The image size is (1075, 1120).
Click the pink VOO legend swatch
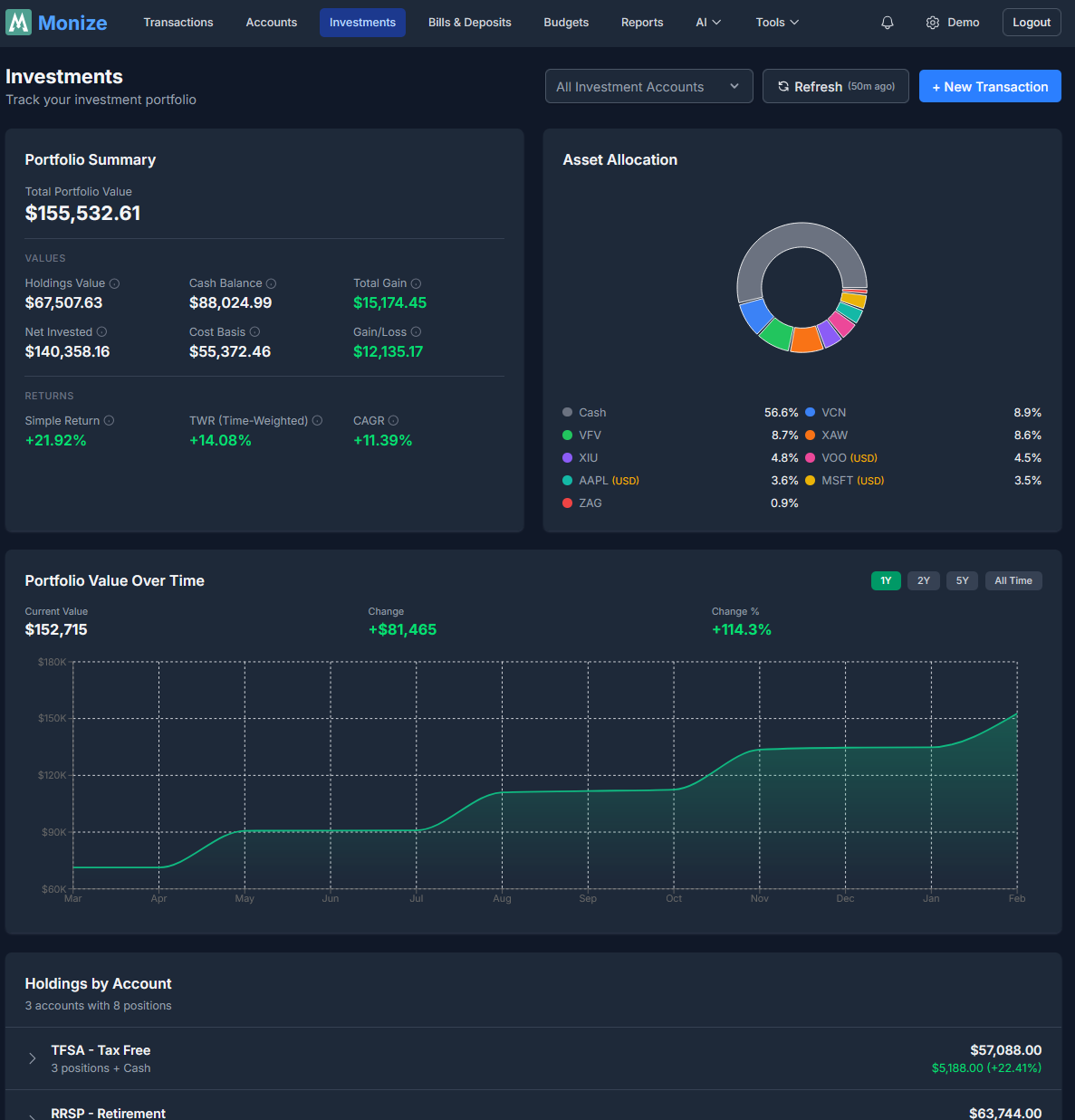pyautogui.click(x=810, y=457)
